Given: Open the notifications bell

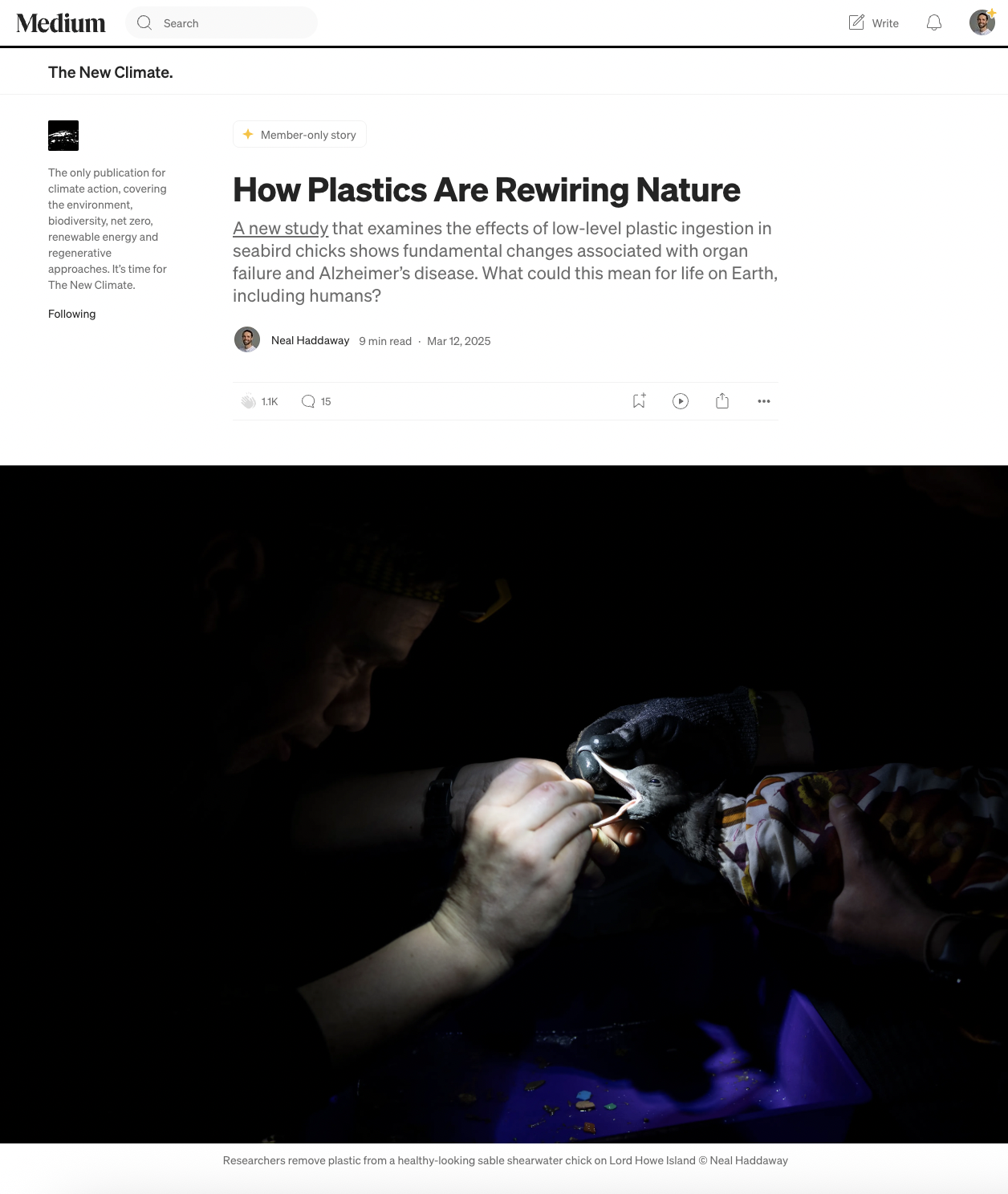Looking at the screenshot, I should coord(934,23).
